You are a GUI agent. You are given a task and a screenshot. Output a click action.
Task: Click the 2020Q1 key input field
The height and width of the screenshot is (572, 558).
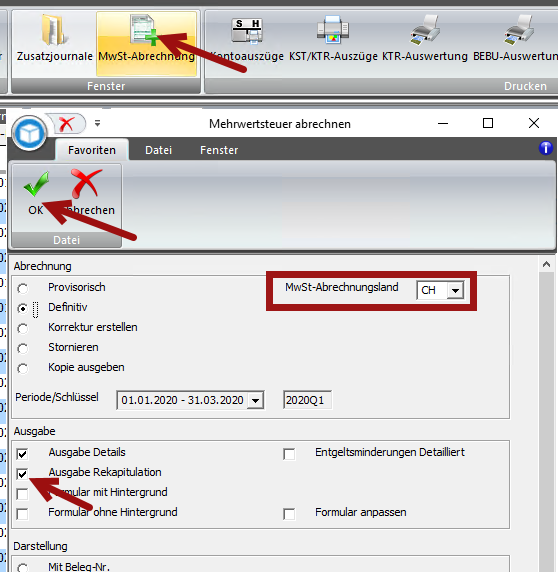pos(307,400)
